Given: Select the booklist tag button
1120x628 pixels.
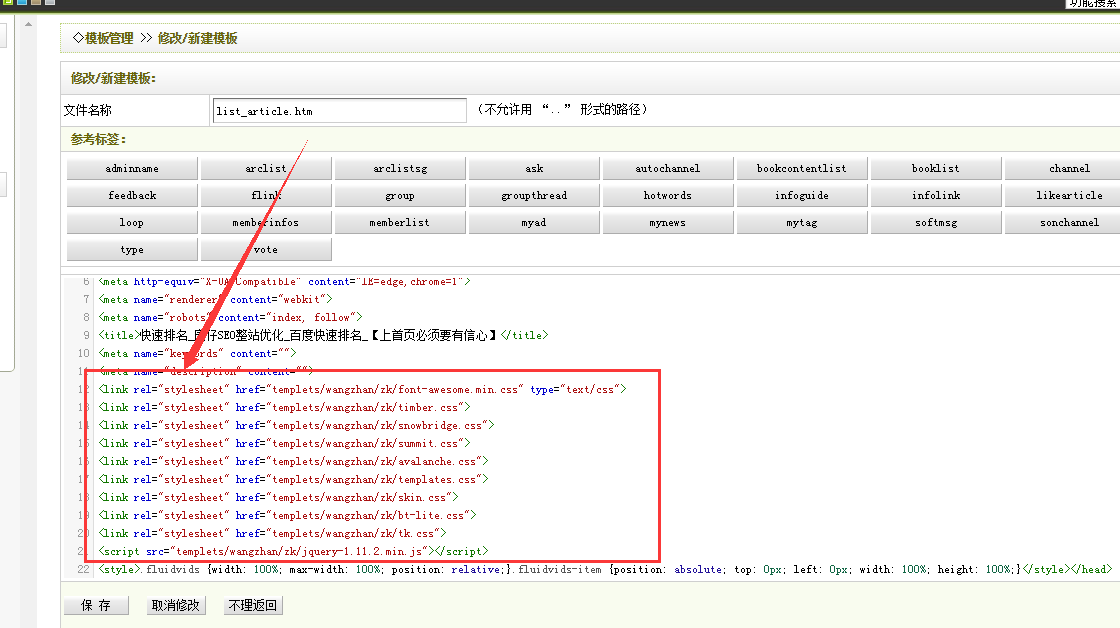Looking at the screenshot, I should 936,169.
